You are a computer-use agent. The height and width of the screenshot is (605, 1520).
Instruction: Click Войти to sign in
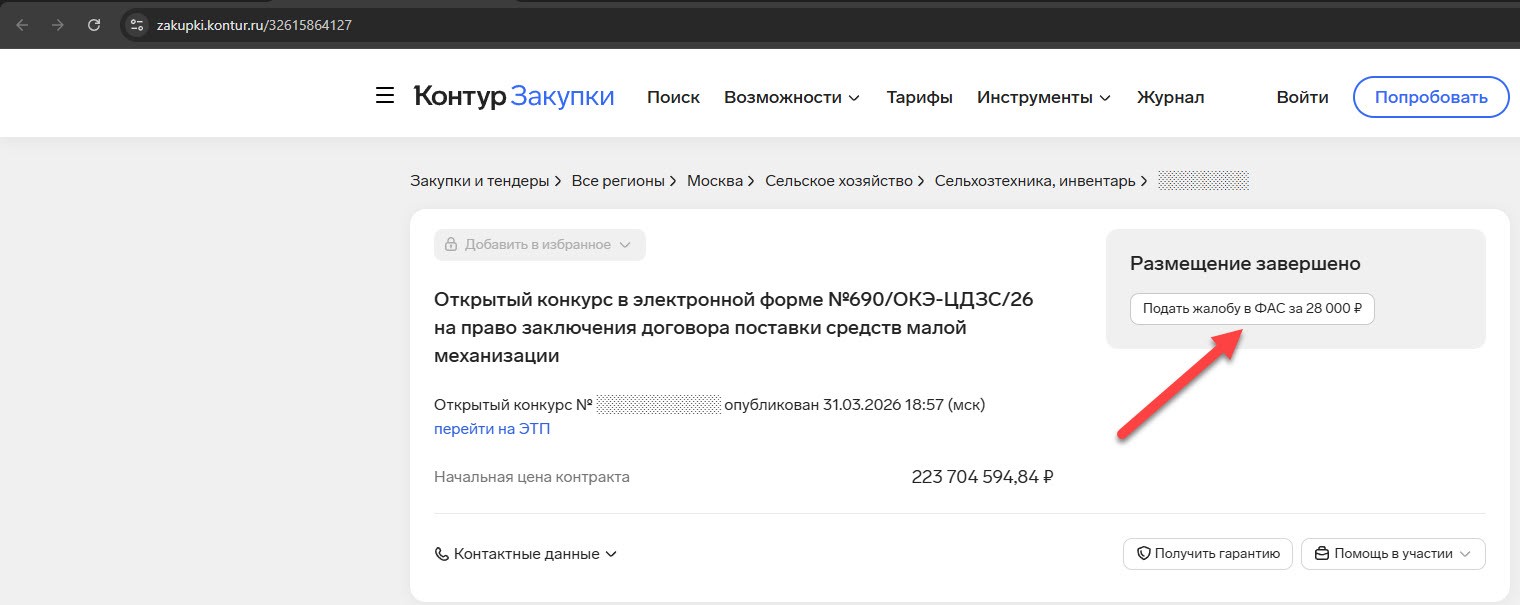coord(1302,97)
